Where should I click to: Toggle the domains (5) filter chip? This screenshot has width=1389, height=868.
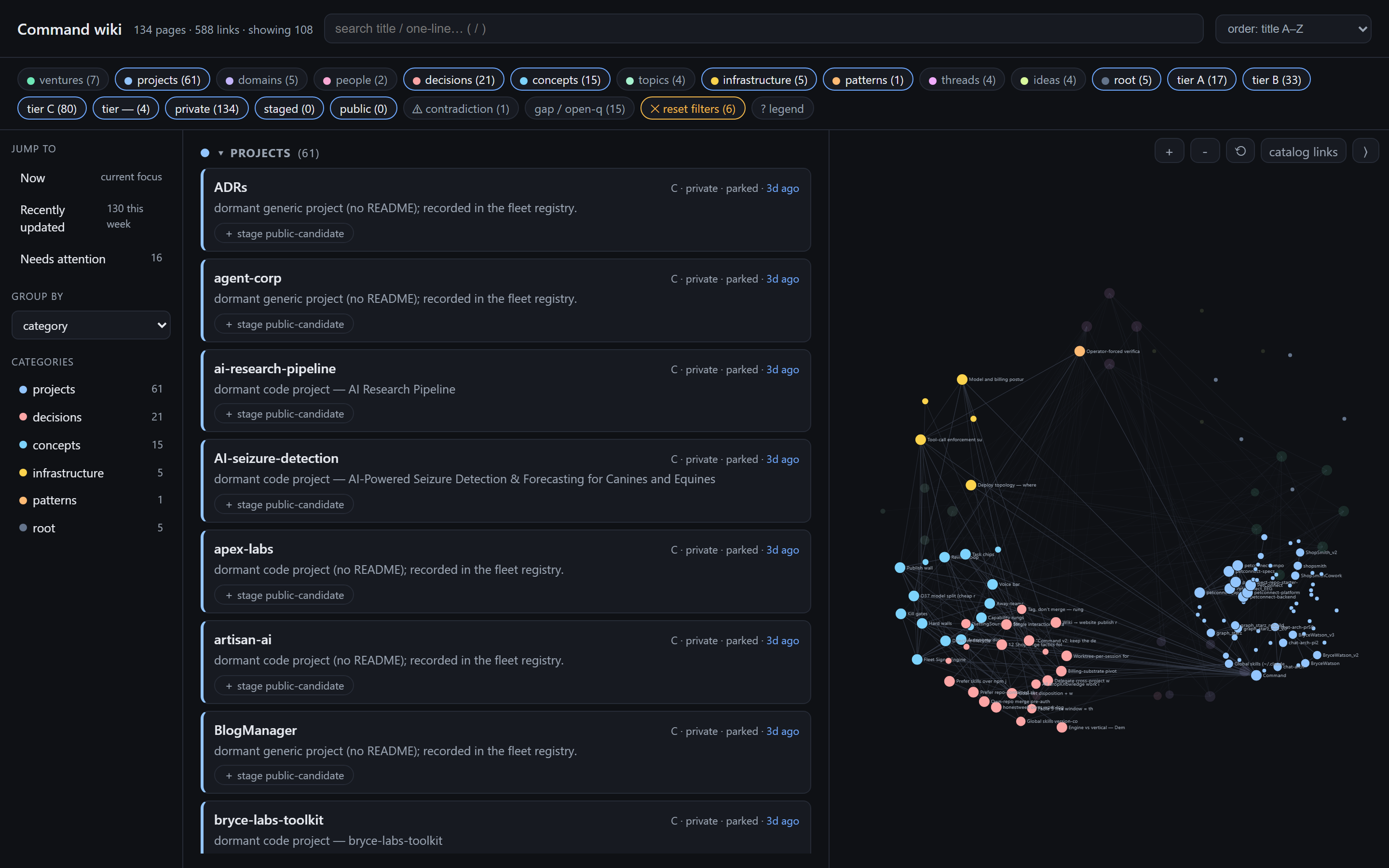coord(262,80)
